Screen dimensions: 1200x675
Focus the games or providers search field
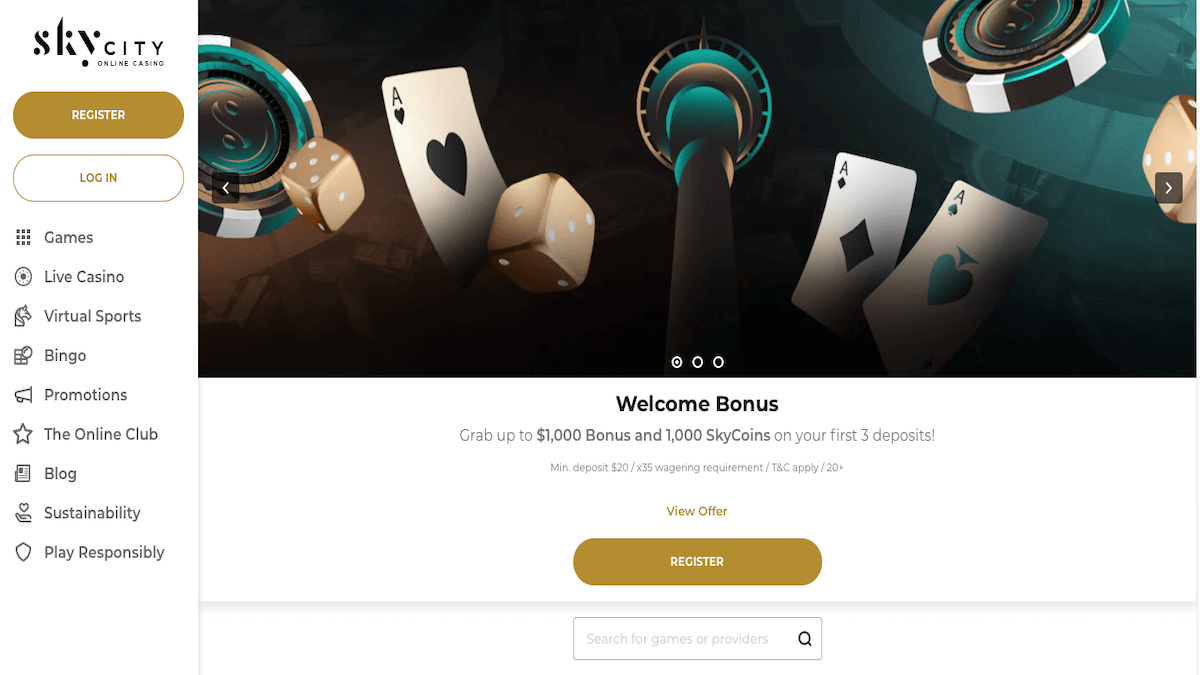coord(697,639)
